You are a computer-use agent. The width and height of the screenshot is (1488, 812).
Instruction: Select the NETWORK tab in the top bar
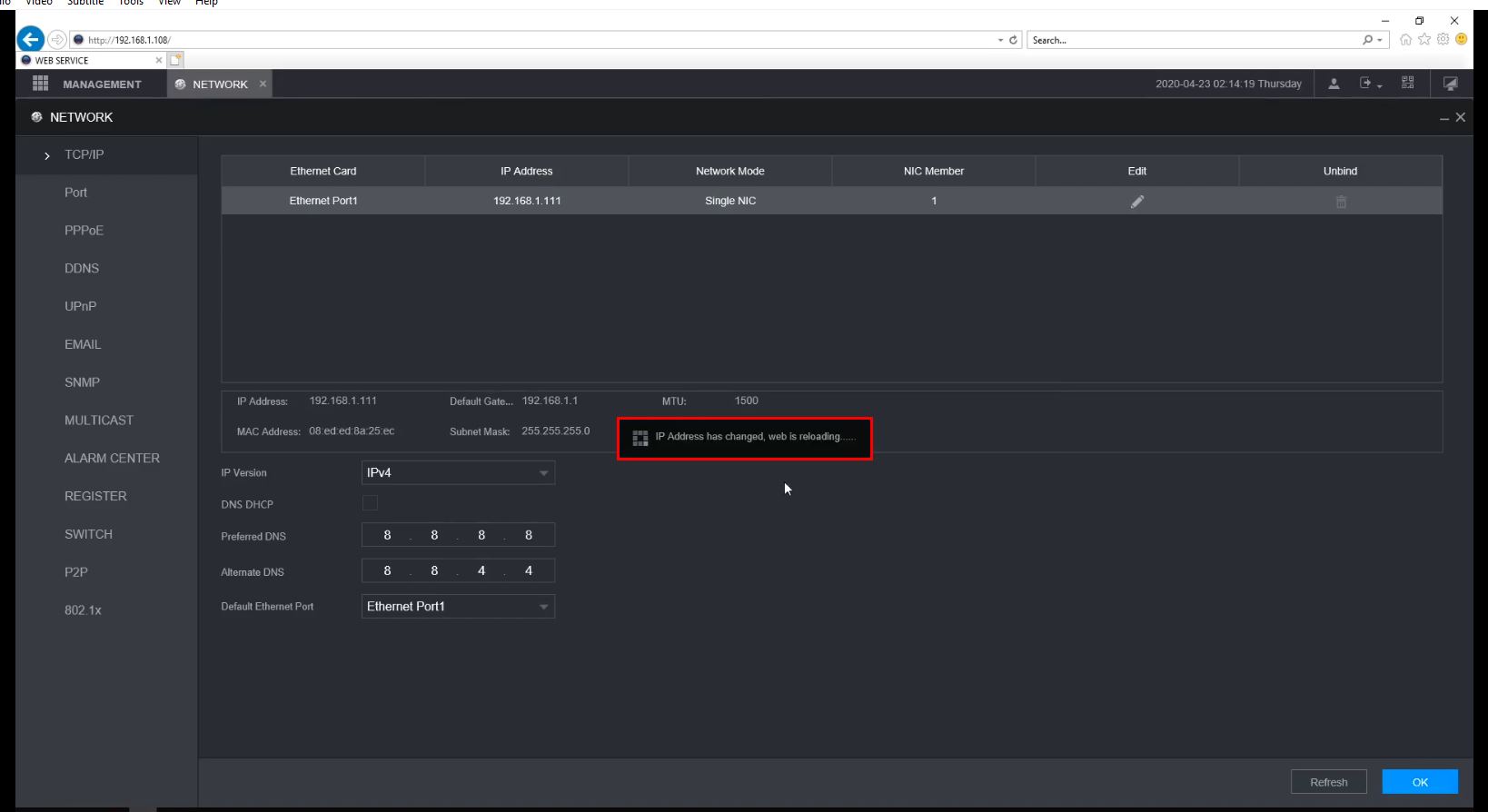point(220,84)
